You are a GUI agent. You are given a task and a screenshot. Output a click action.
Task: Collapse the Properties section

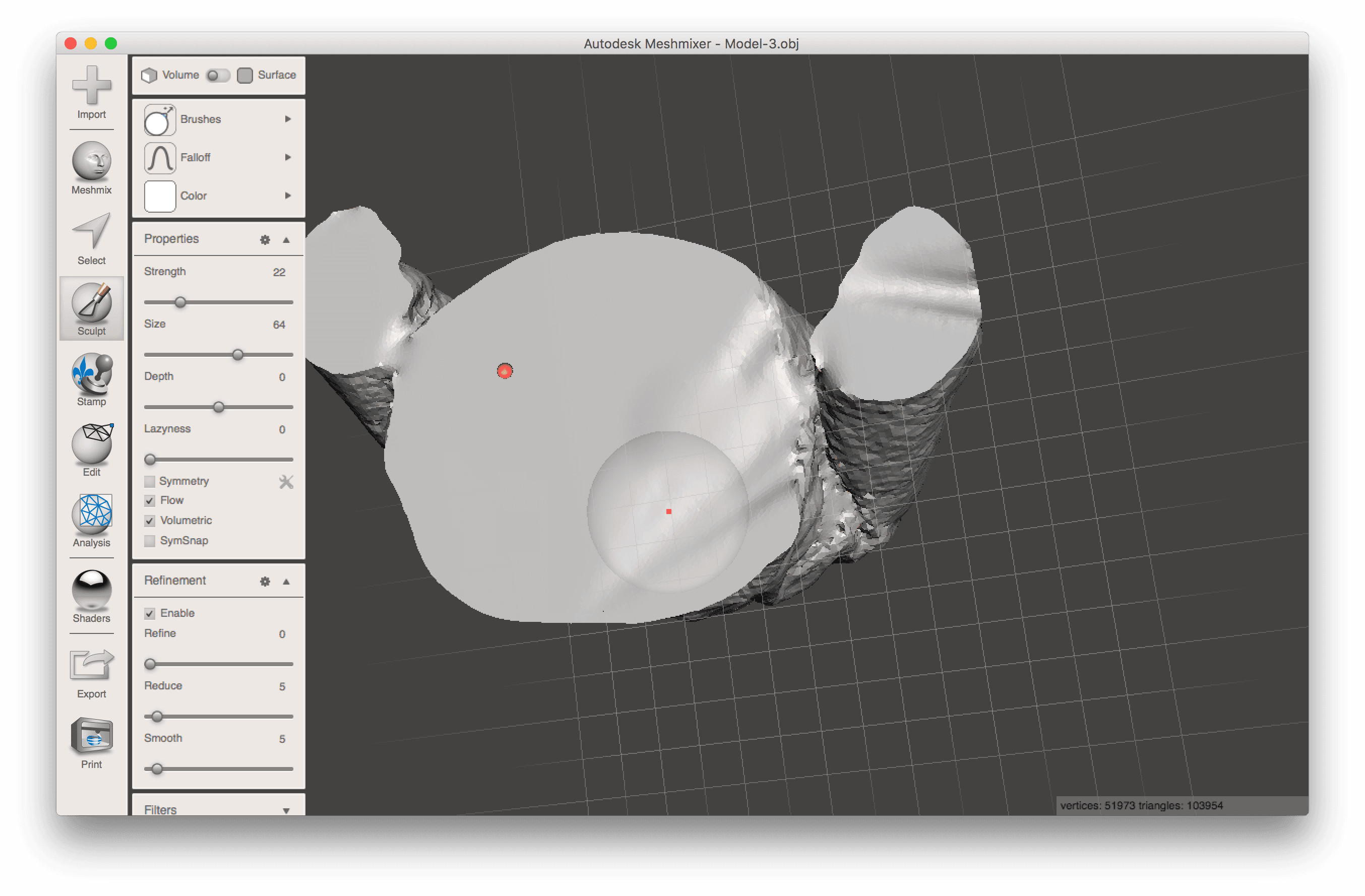coord(286,240)
